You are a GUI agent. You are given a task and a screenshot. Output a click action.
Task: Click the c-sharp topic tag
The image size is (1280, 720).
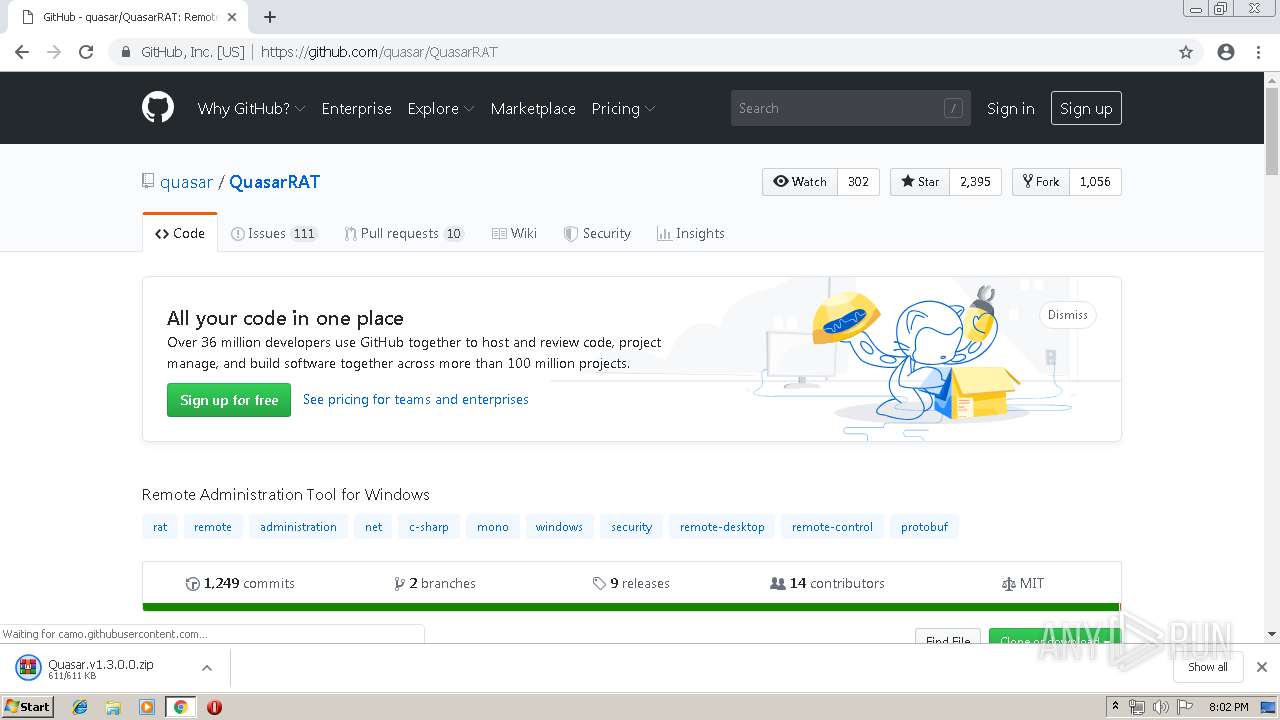(x=429, y=527)
